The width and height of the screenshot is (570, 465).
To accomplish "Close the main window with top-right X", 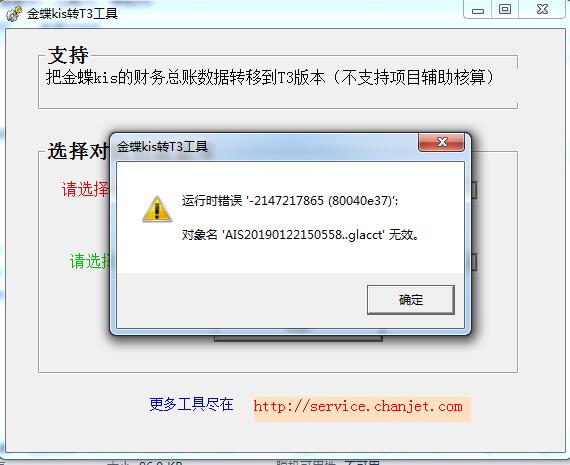I will 542,9.
